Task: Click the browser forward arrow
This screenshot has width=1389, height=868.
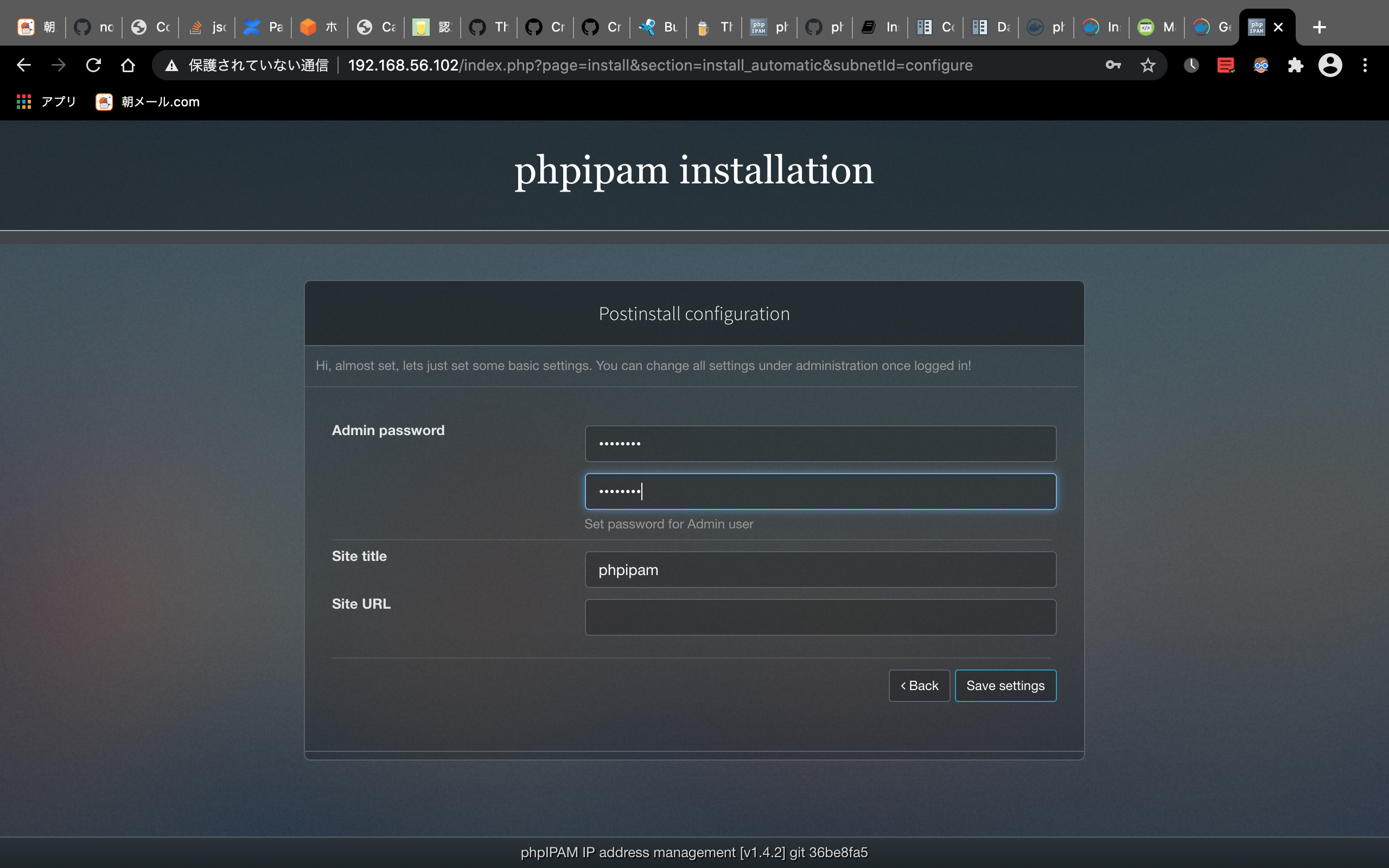Action: [58, 65]
